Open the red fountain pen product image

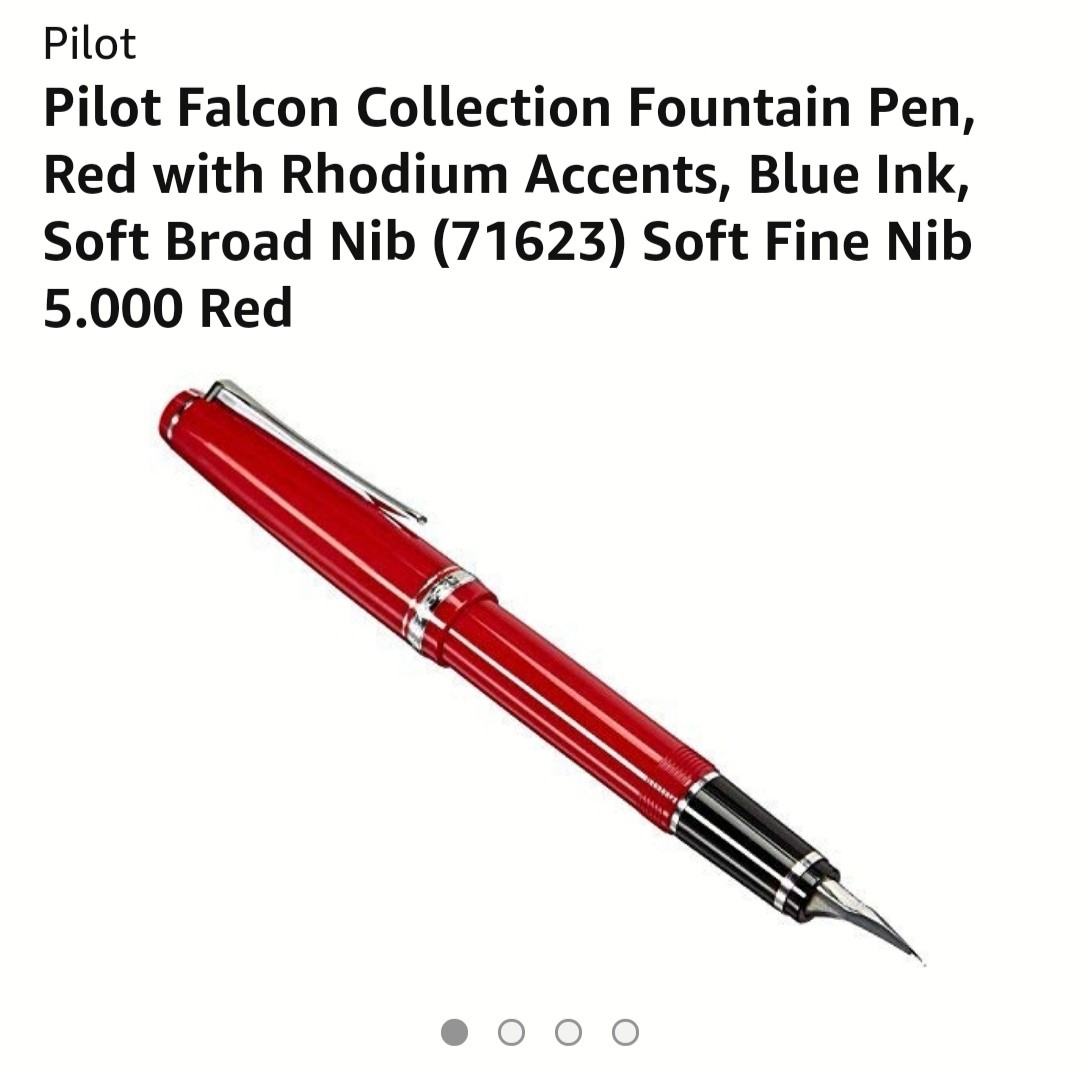pyautogui.click(x=541, y=672)
